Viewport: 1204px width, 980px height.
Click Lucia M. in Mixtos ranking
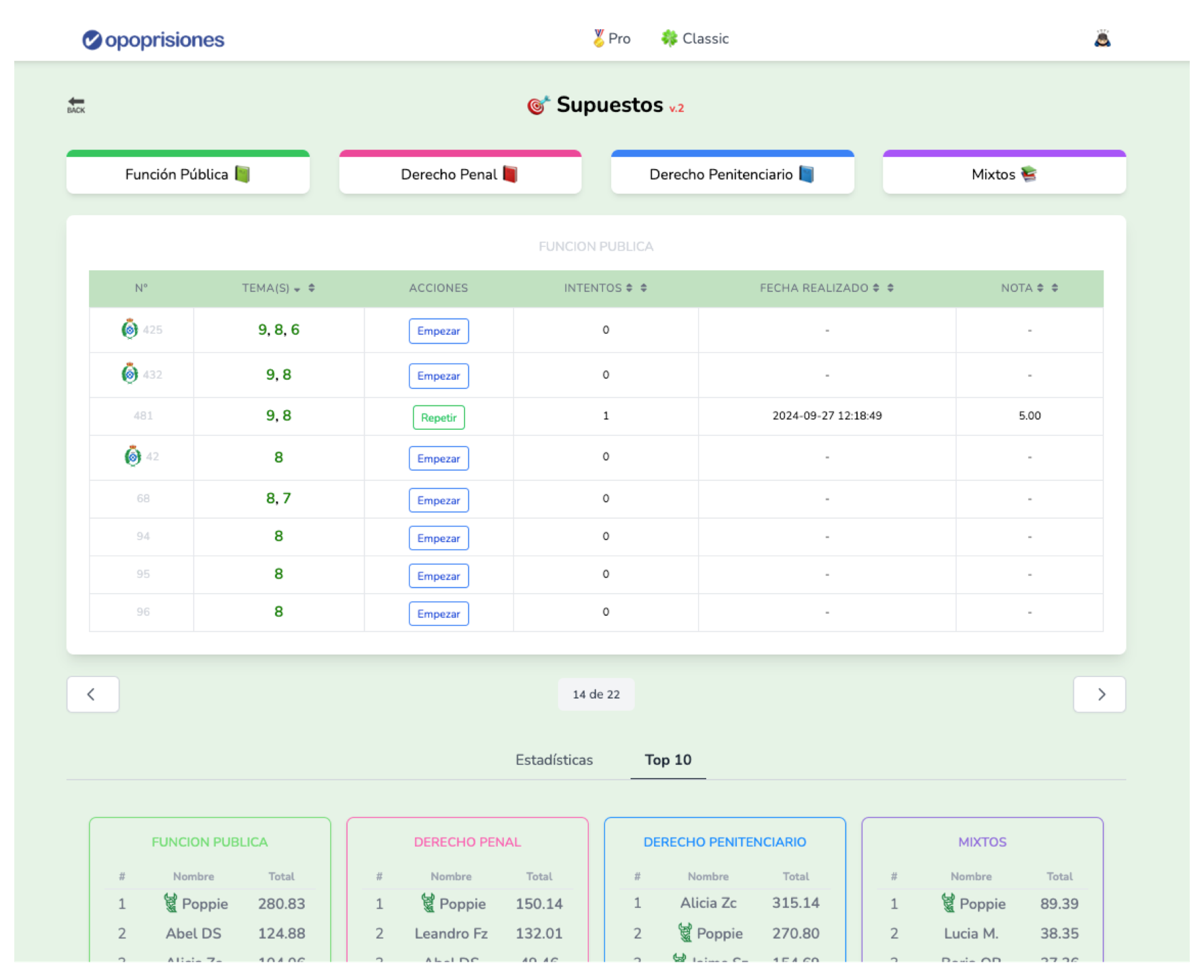(x=971, y=933)
